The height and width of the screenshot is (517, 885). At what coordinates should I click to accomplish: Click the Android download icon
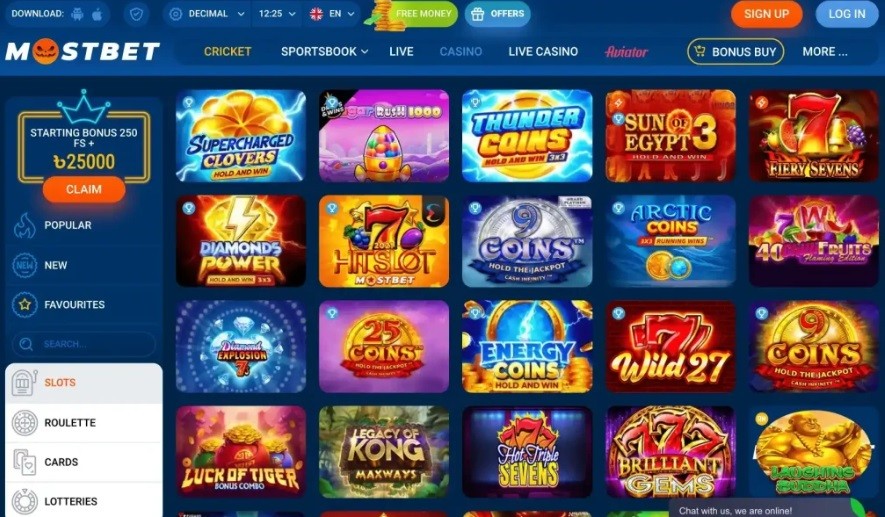(77, 14)
